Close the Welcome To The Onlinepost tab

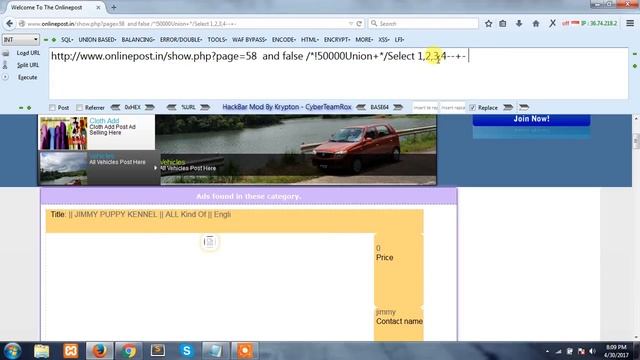click(98, 7)
